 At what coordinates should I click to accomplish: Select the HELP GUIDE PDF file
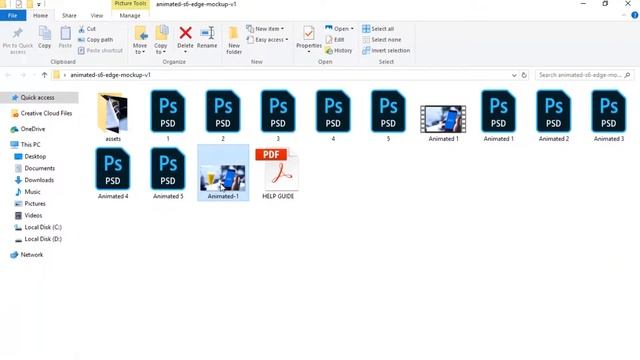click(x=278, y=174)
